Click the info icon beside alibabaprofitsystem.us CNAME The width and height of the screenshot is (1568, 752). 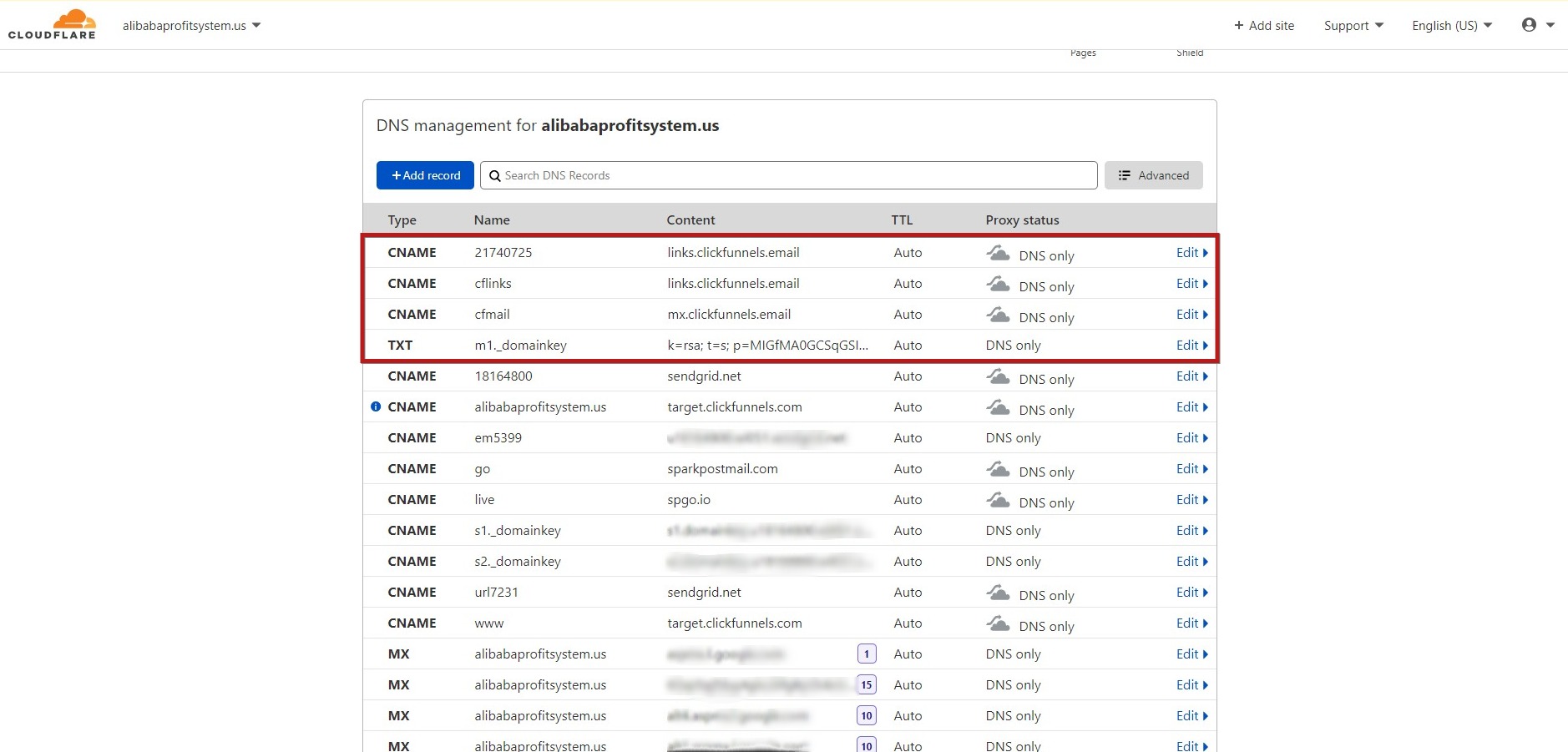pos(376,407)
